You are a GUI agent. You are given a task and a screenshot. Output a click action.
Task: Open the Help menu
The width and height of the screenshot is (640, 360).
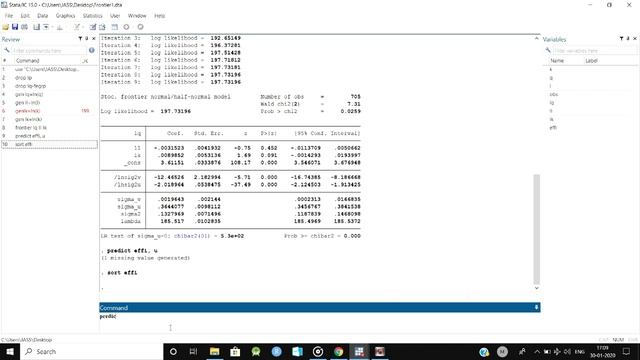(159, 16)
